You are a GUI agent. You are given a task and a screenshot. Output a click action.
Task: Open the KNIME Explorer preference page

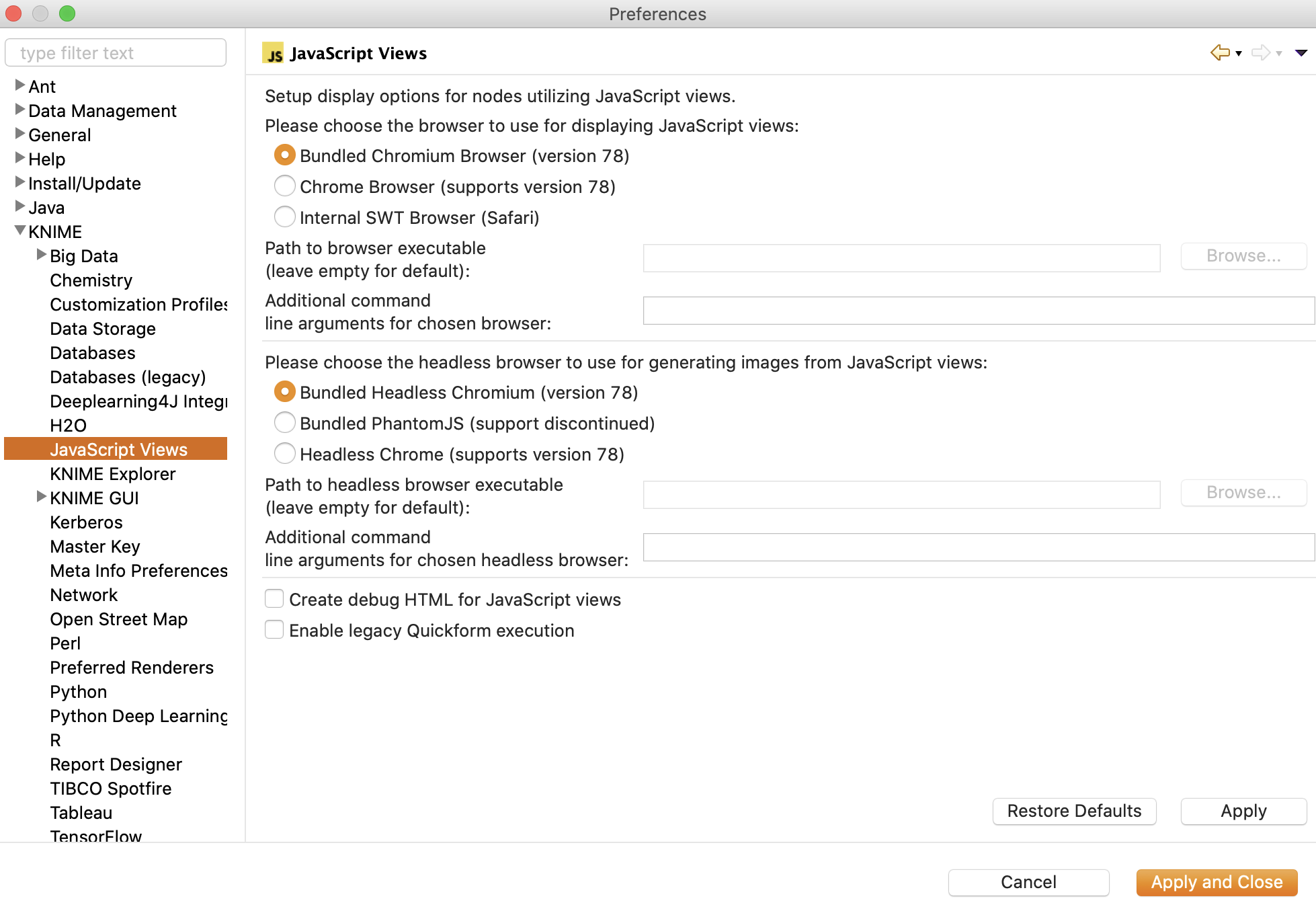pyautogui.click(x=113, y=474)
